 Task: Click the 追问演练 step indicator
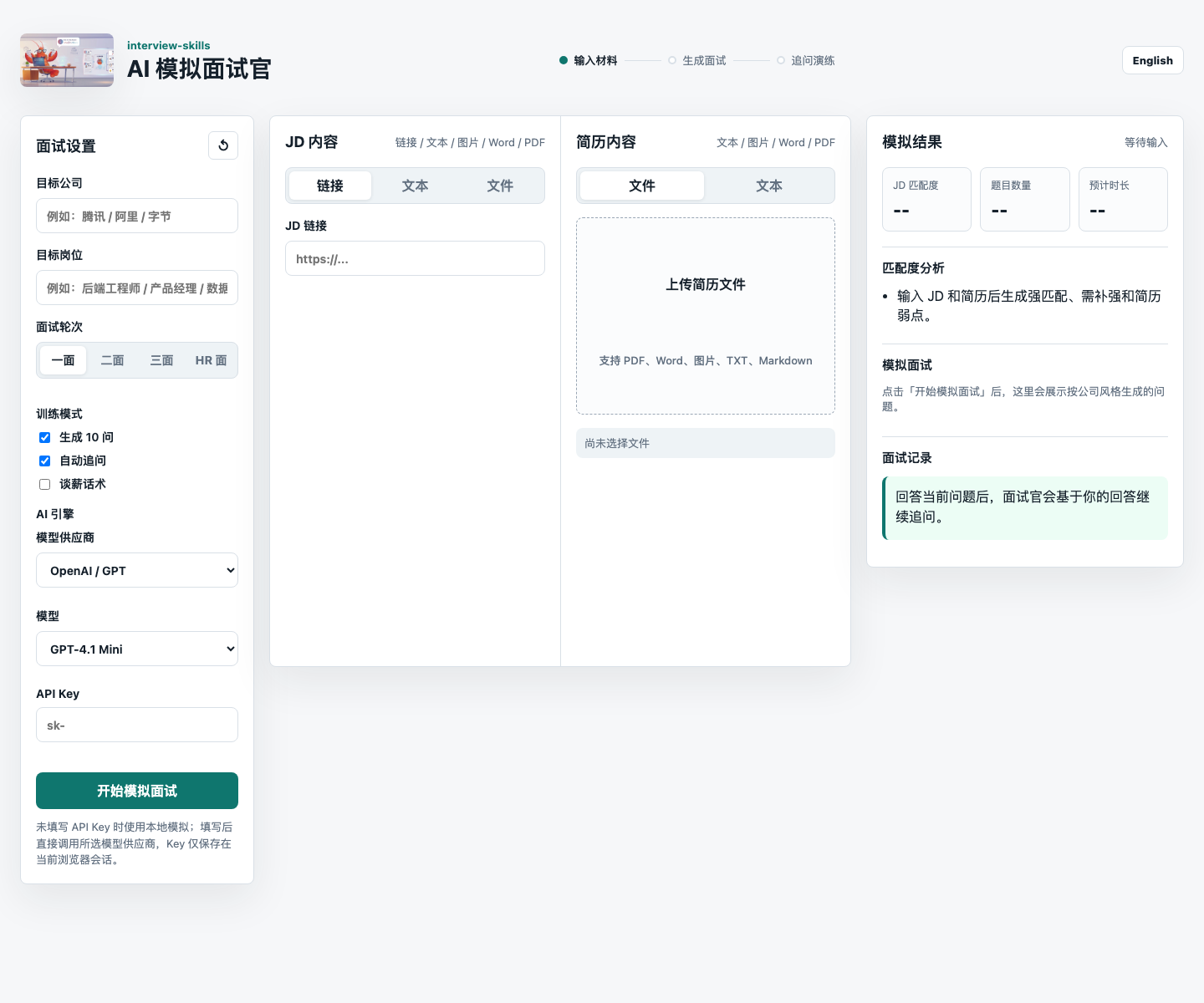coord(806,60)
